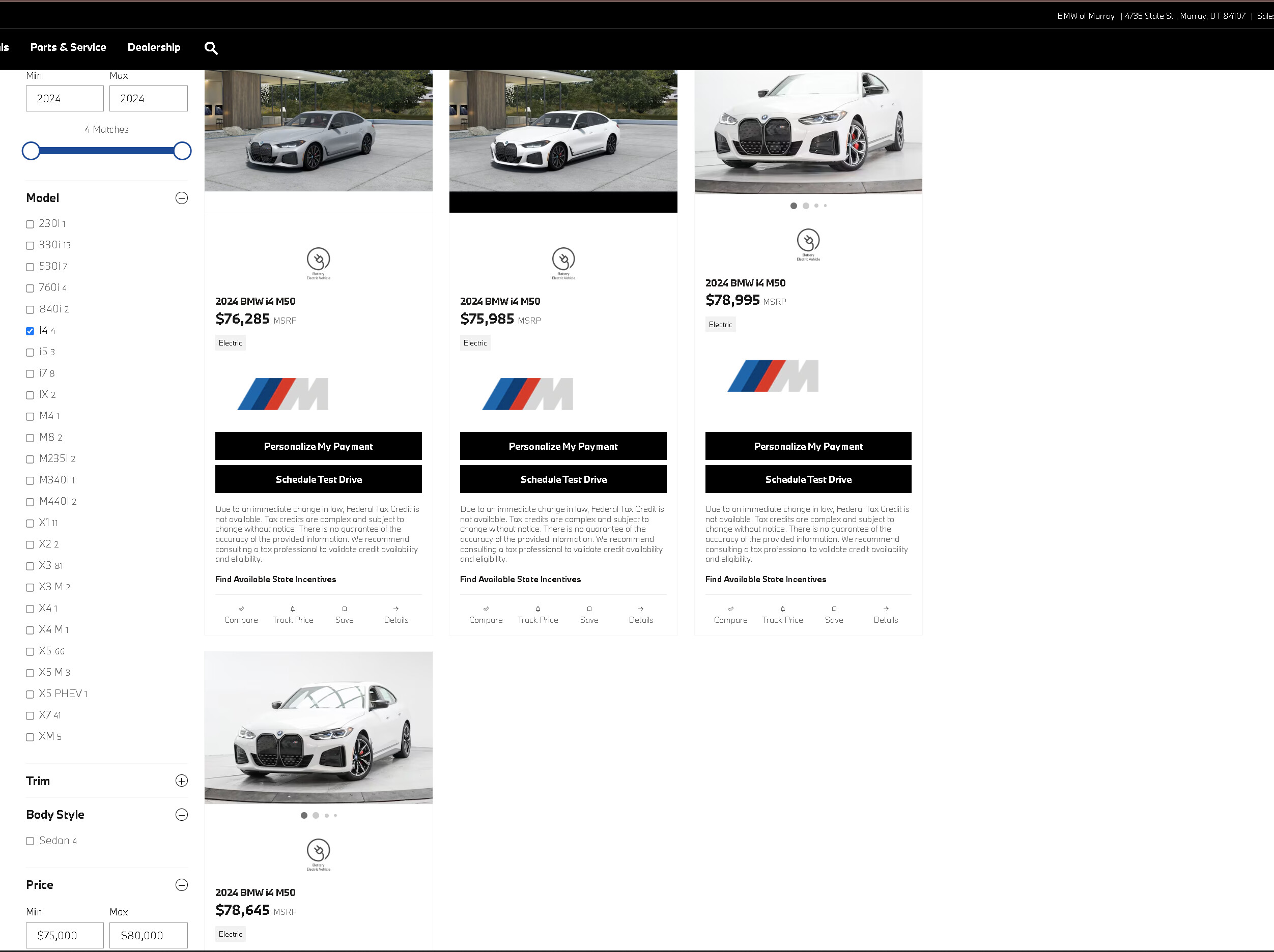This screenshot has height=952, width=1274.
Task: Click the Battery Electric Vehicle icon on $78,995 card
Action: [x=808, y=245]
